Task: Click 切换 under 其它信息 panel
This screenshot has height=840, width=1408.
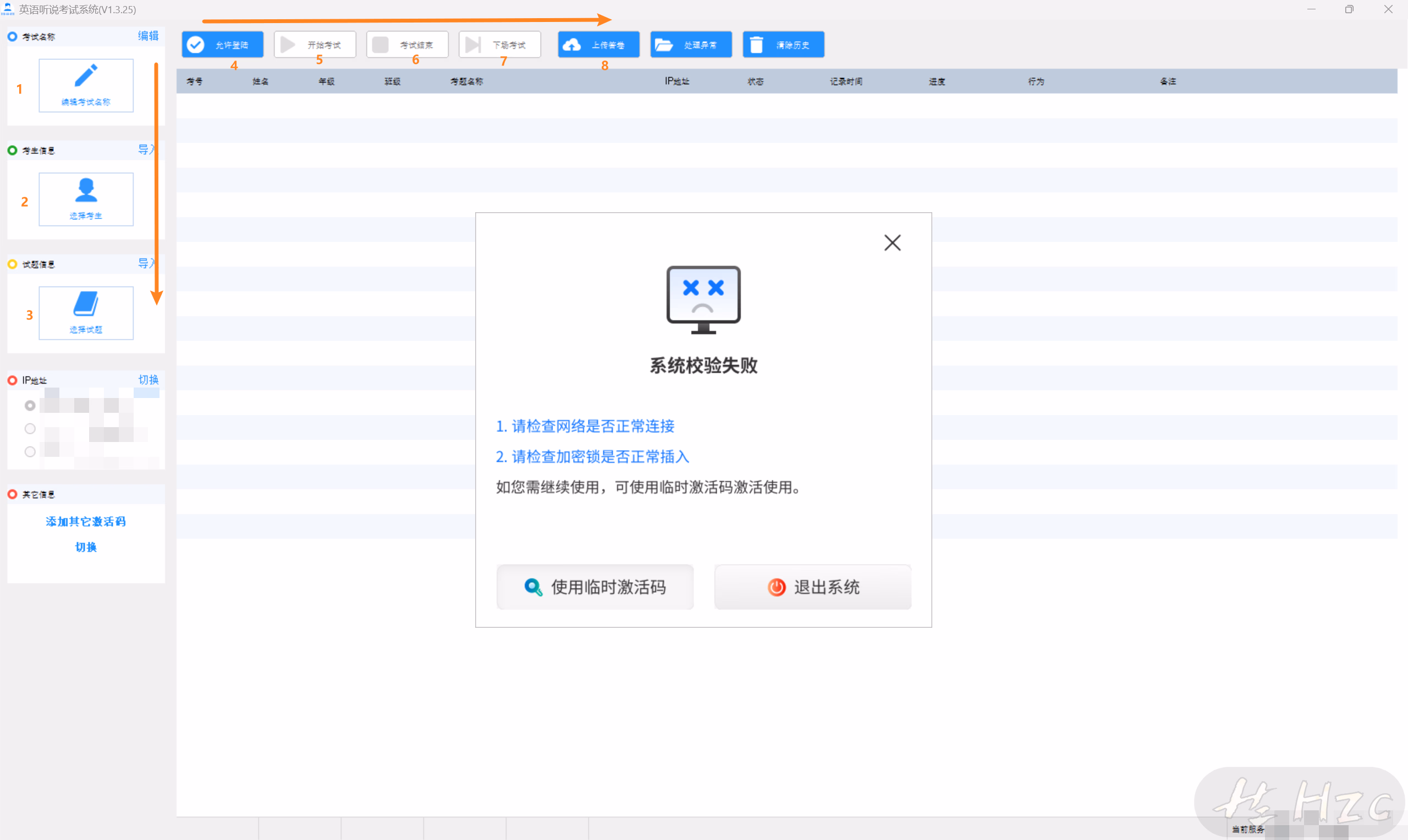Action: tap(86, 548)
